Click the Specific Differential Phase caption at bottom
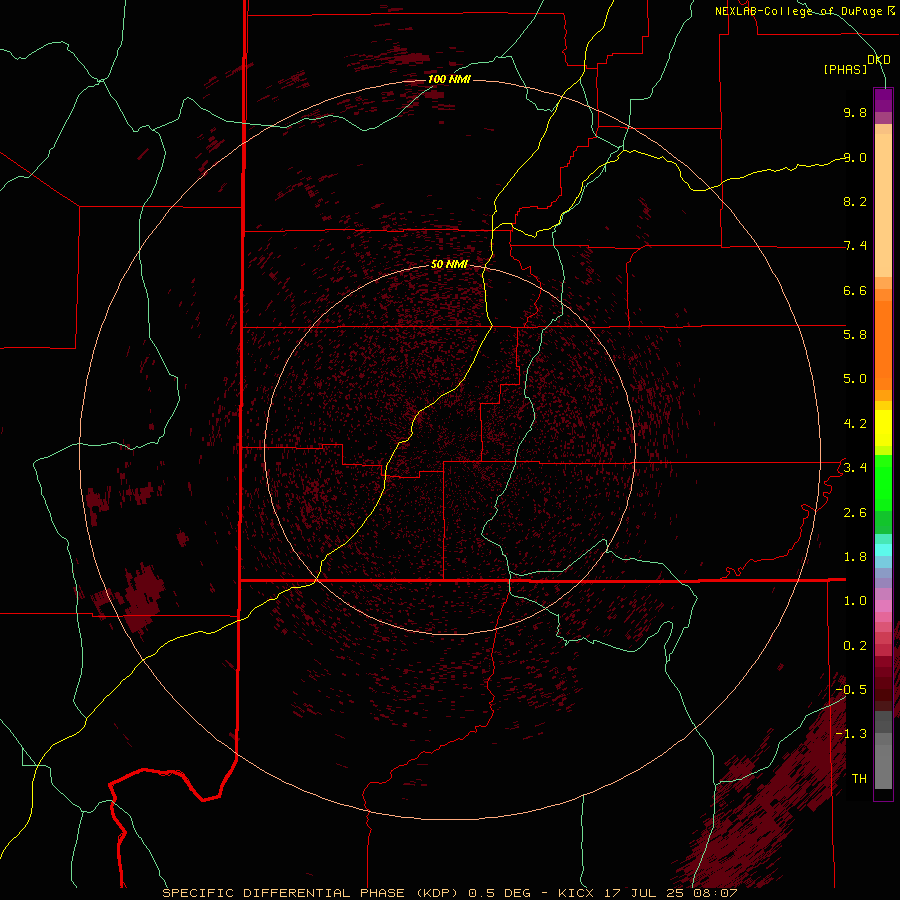Image resolution: width=900 pixels, height=900 pixels. [x=449, y=893]
